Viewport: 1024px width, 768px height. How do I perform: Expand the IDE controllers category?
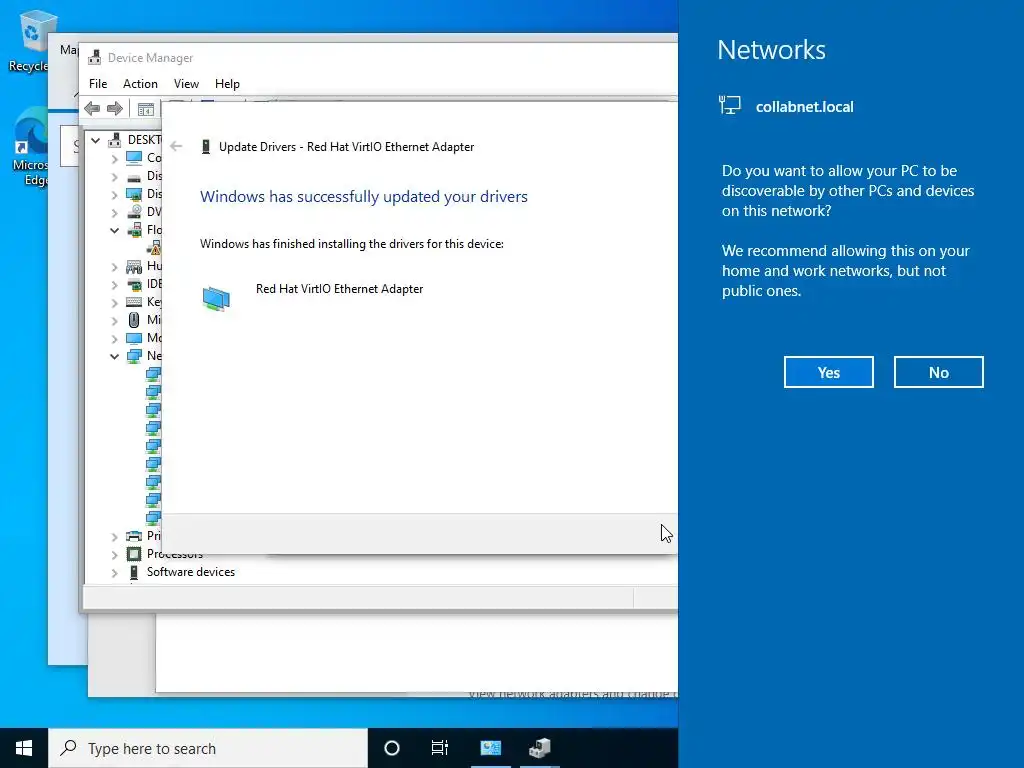point(114,285)
